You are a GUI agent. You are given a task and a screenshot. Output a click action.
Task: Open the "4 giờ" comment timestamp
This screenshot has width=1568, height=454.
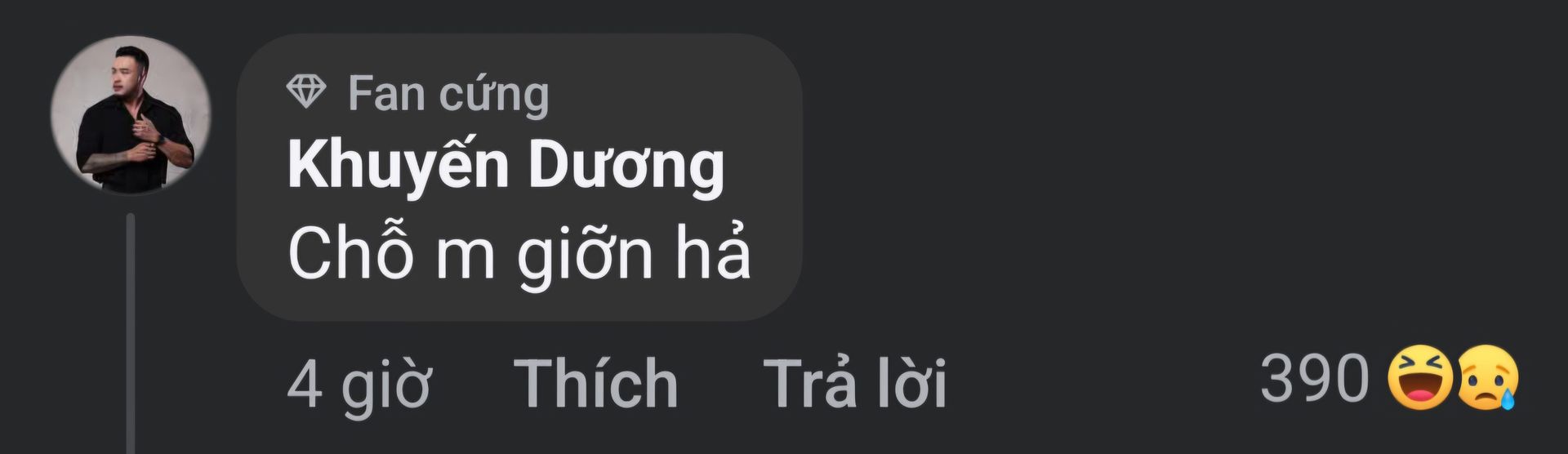(x=359, y=385)
